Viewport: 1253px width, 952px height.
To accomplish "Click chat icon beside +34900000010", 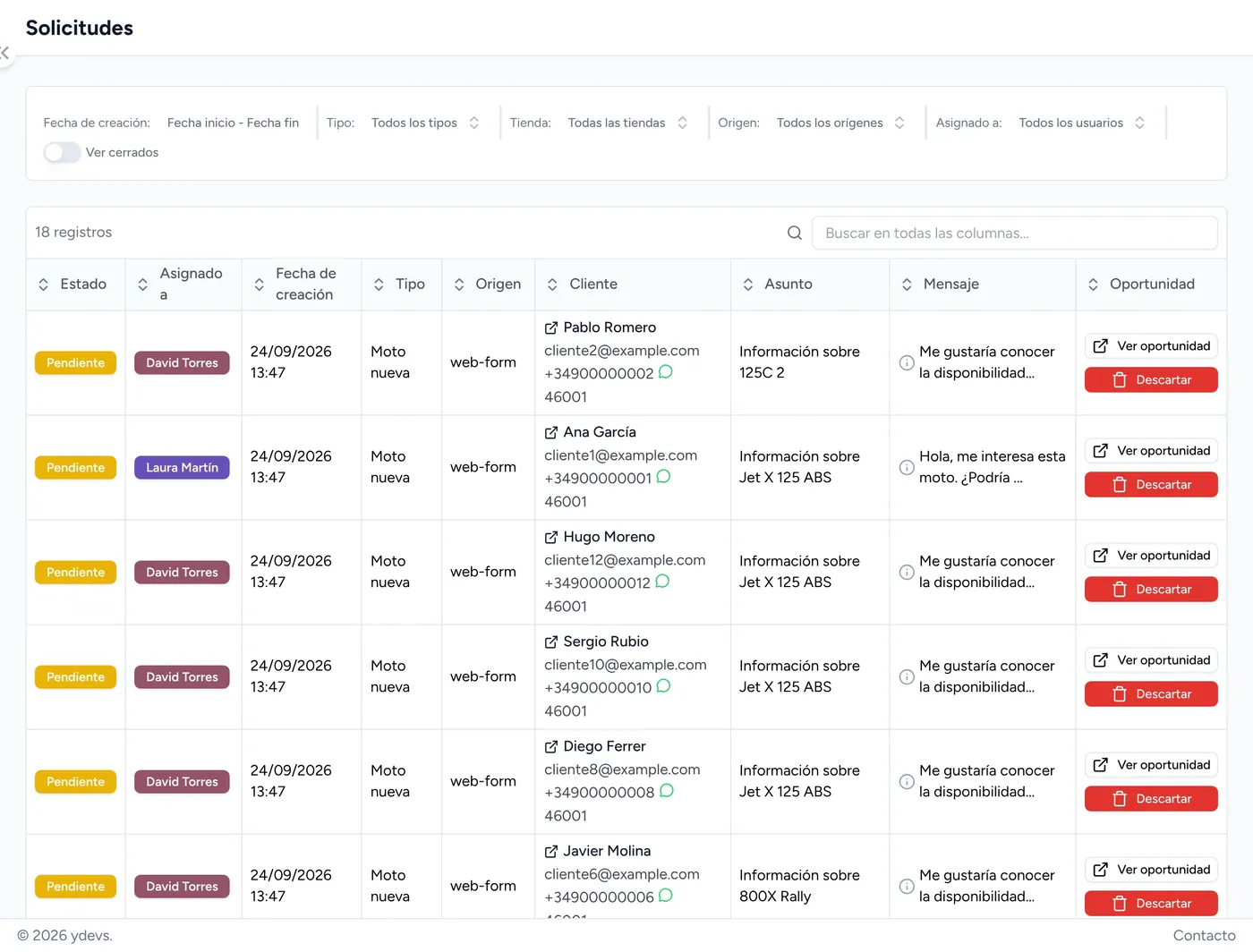I will (x=664, y=686).
